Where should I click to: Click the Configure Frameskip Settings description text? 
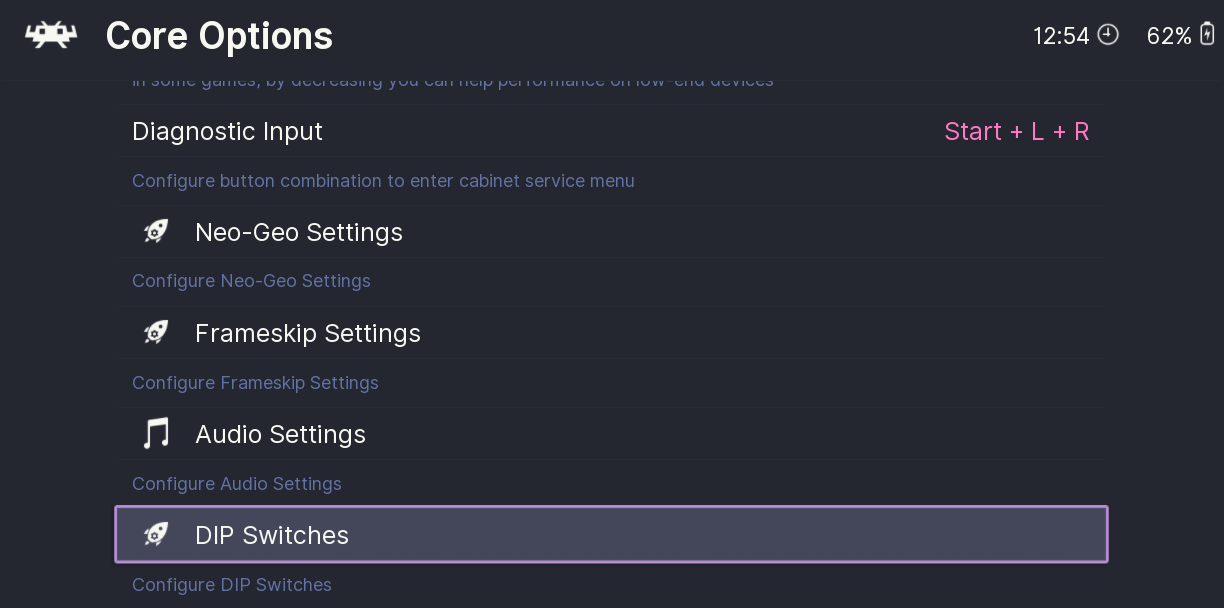tap(255, 383)
